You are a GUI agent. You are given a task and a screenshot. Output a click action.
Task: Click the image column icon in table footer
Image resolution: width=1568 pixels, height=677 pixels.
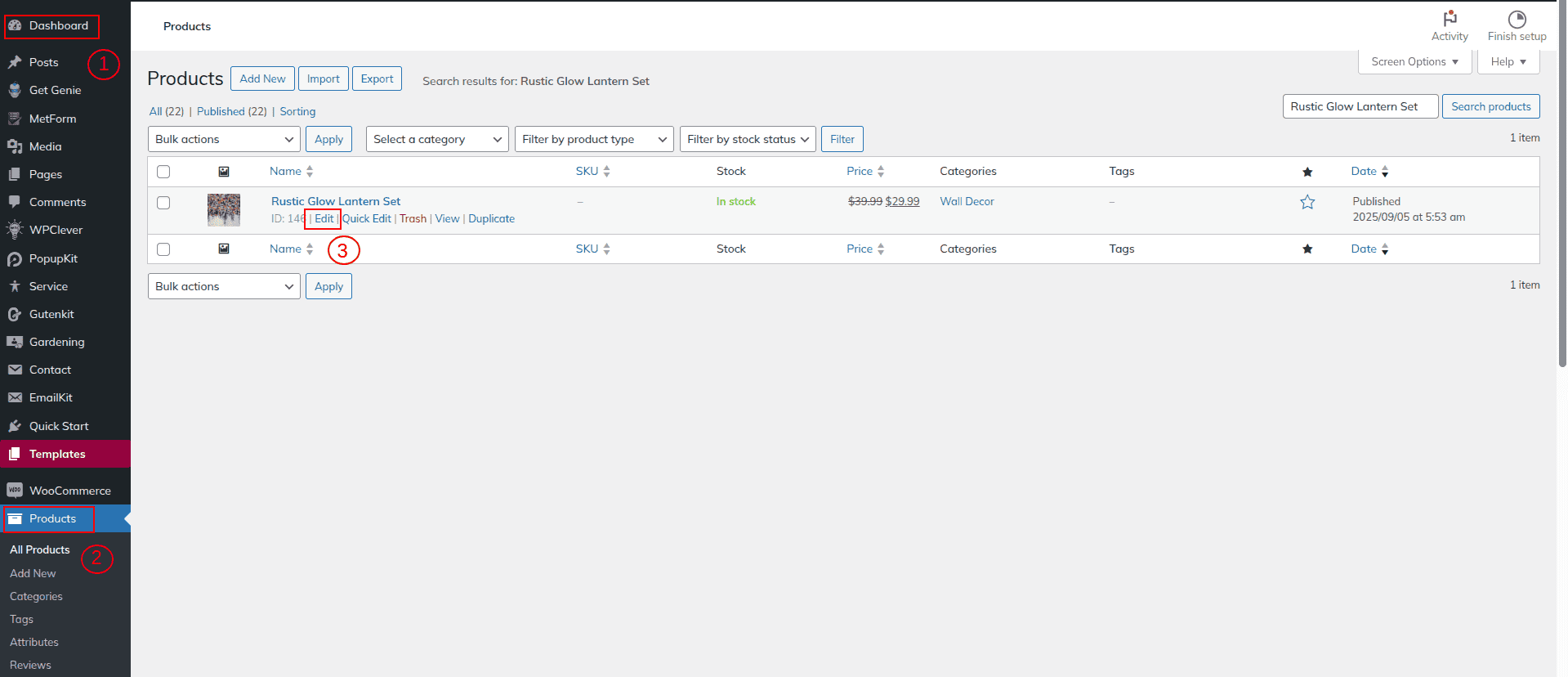(224, 249)
